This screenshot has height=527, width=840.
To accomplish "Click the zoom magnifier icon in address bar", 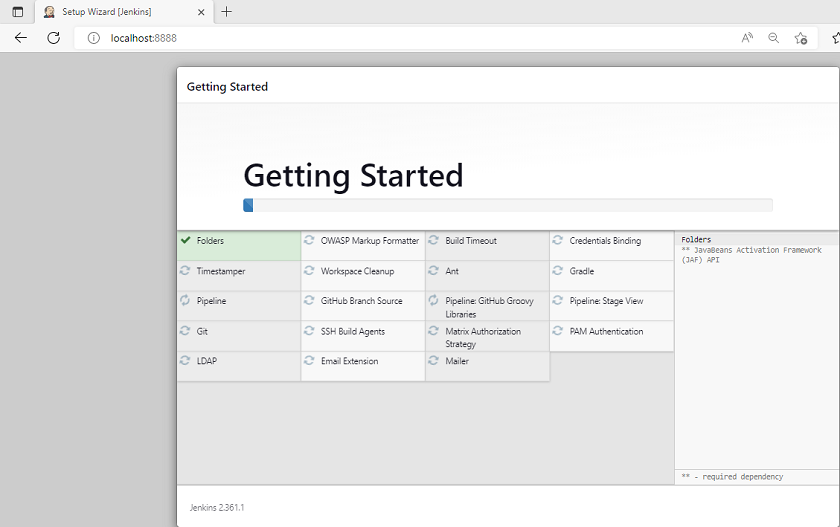I will (x=773, y=37).
